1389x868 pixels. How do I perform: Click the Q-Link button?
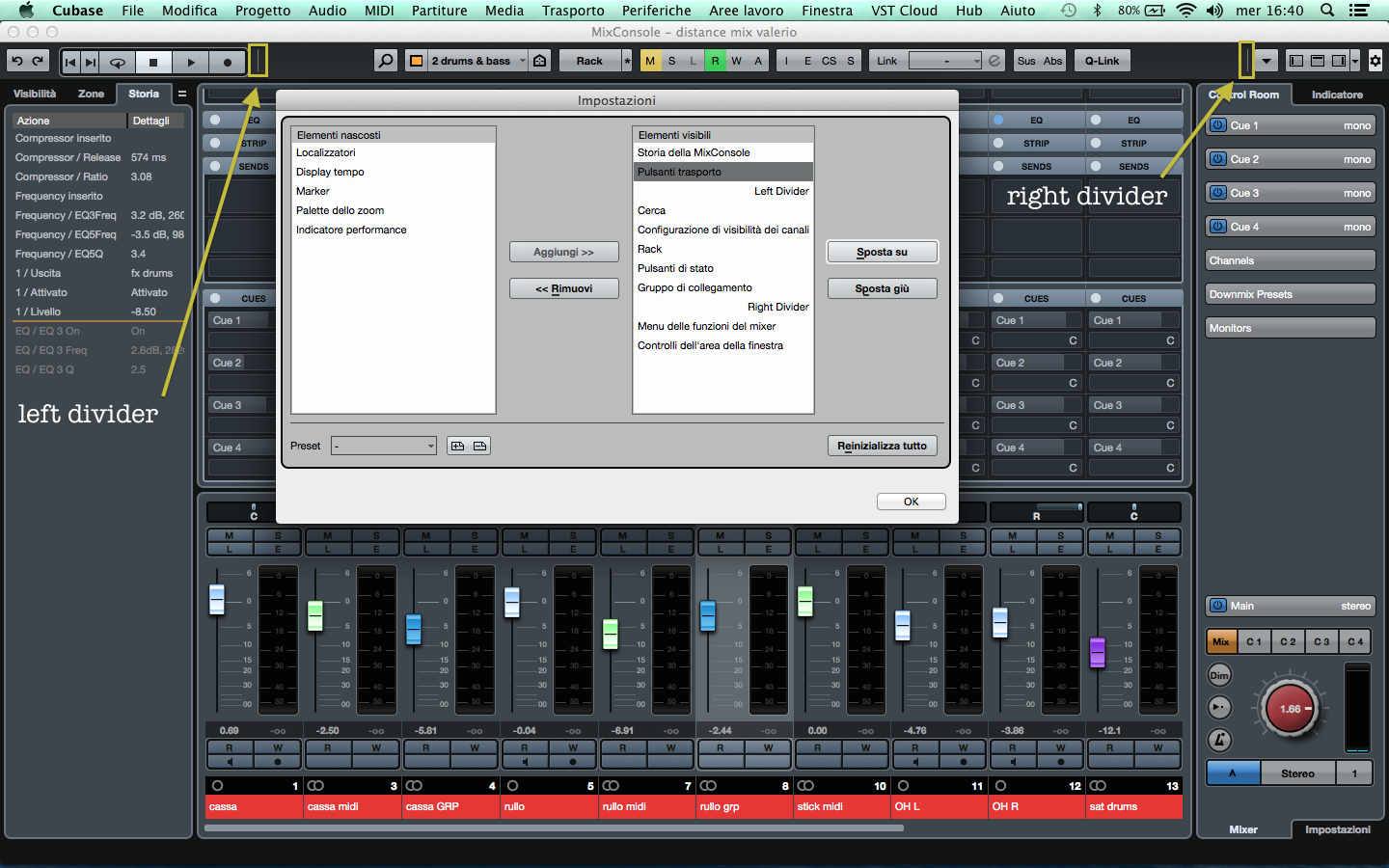(x=1102, y=61)
